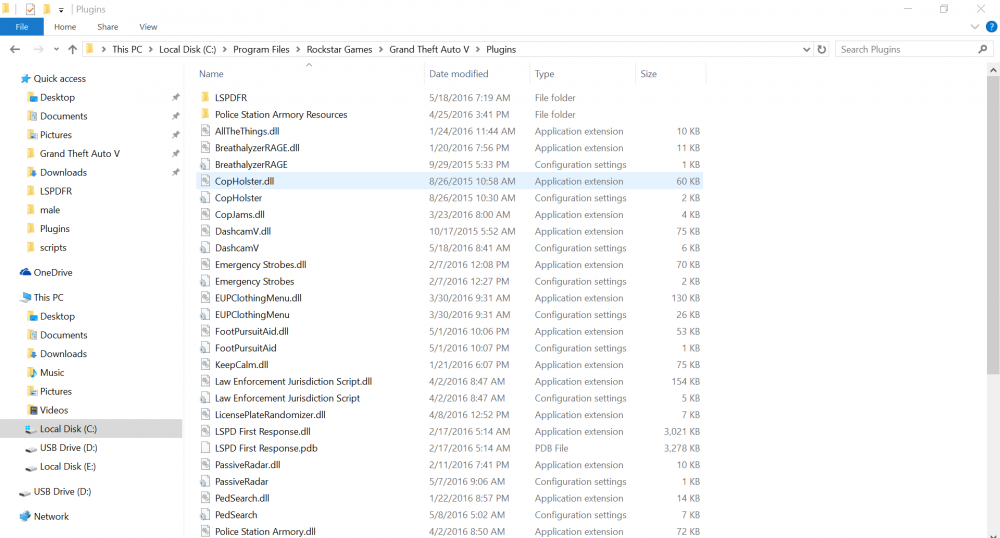
Task: Open the Customize Quick Access Toolbar dropdown
Action: [61, 10]
